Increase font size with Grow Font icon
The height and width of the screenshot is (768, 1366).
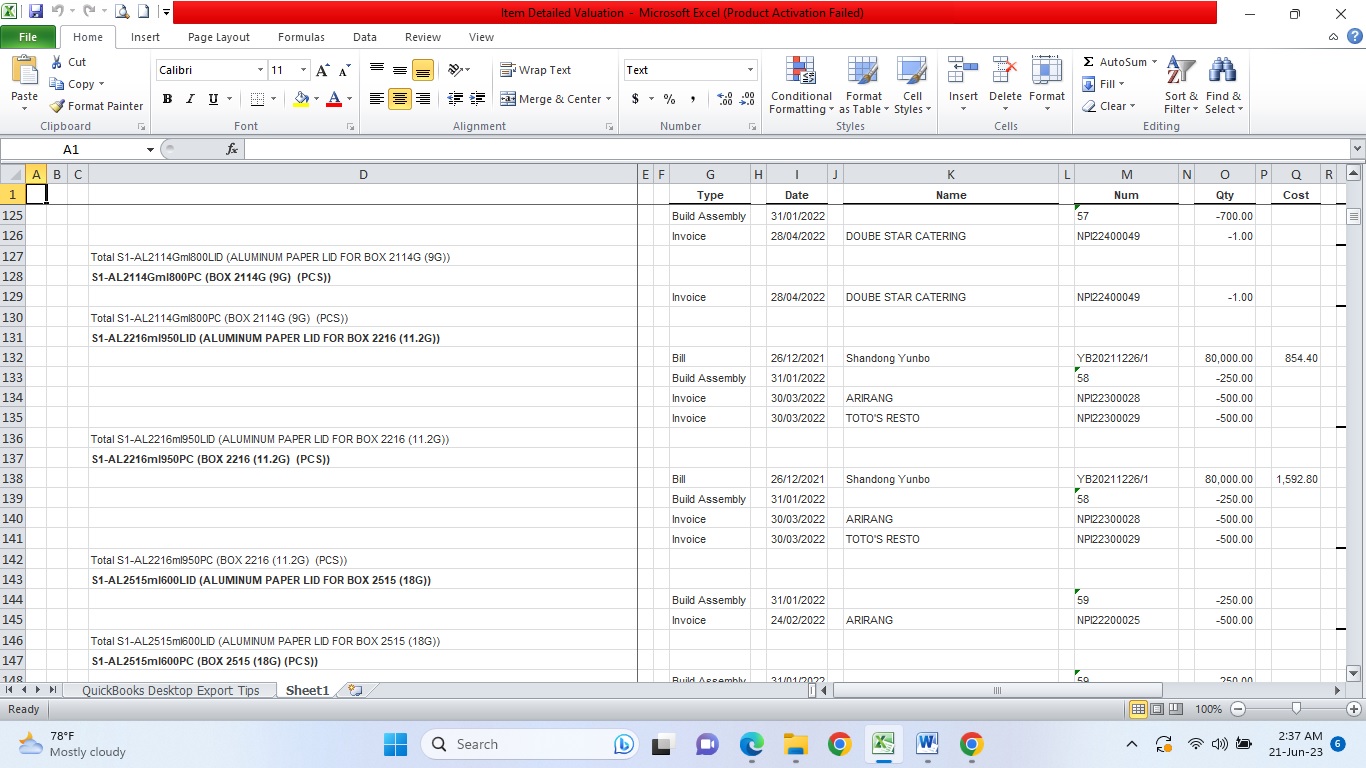tap(322, 70)
